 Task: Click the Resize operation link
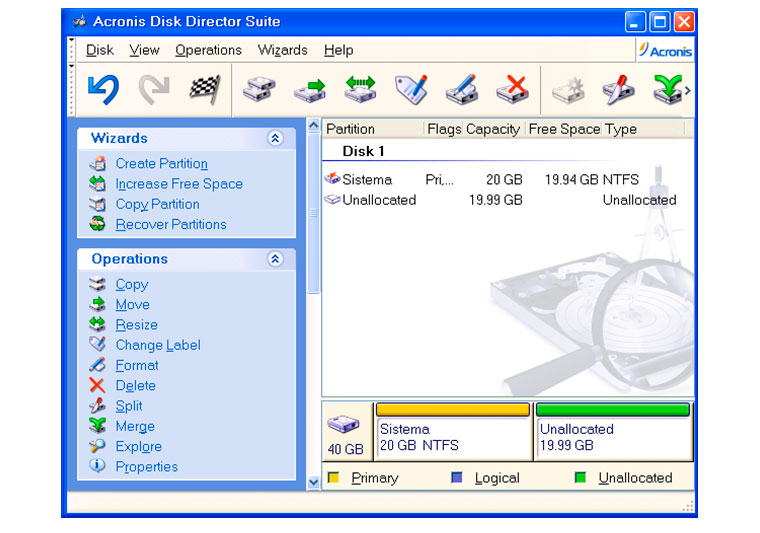136,325
